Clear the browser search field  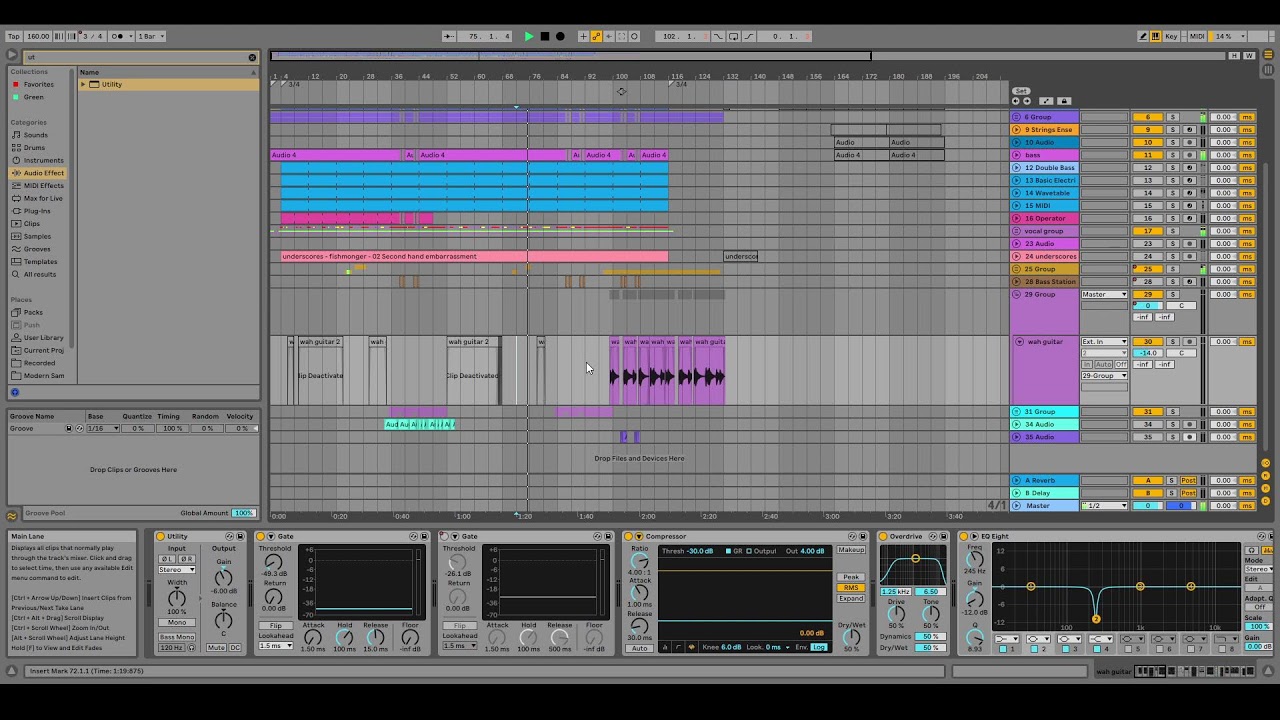(252, 57)
